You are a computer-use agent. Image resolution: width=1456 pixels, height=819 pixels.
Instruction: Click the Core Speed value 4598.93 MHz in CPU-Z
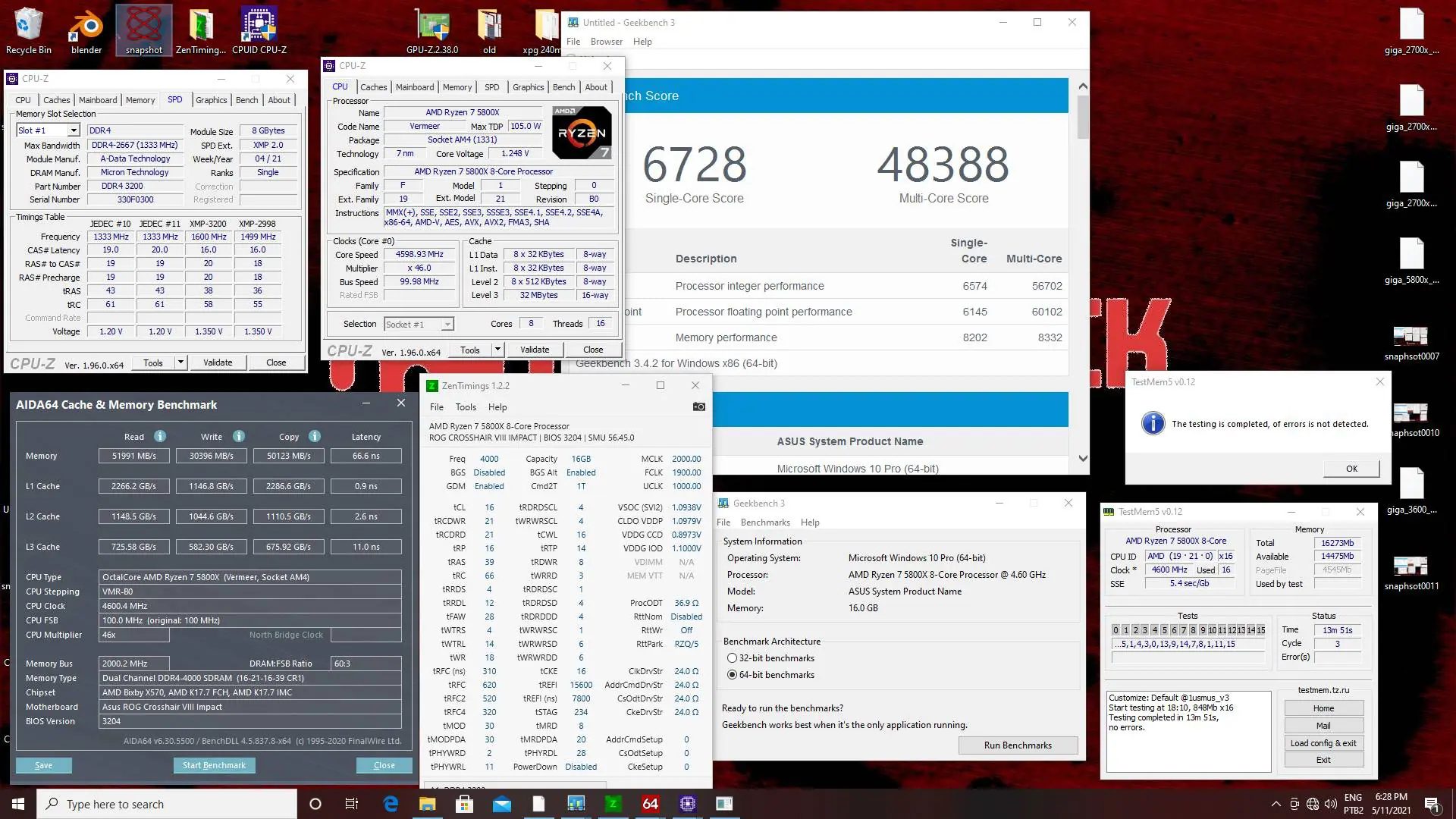click(419, 255)
